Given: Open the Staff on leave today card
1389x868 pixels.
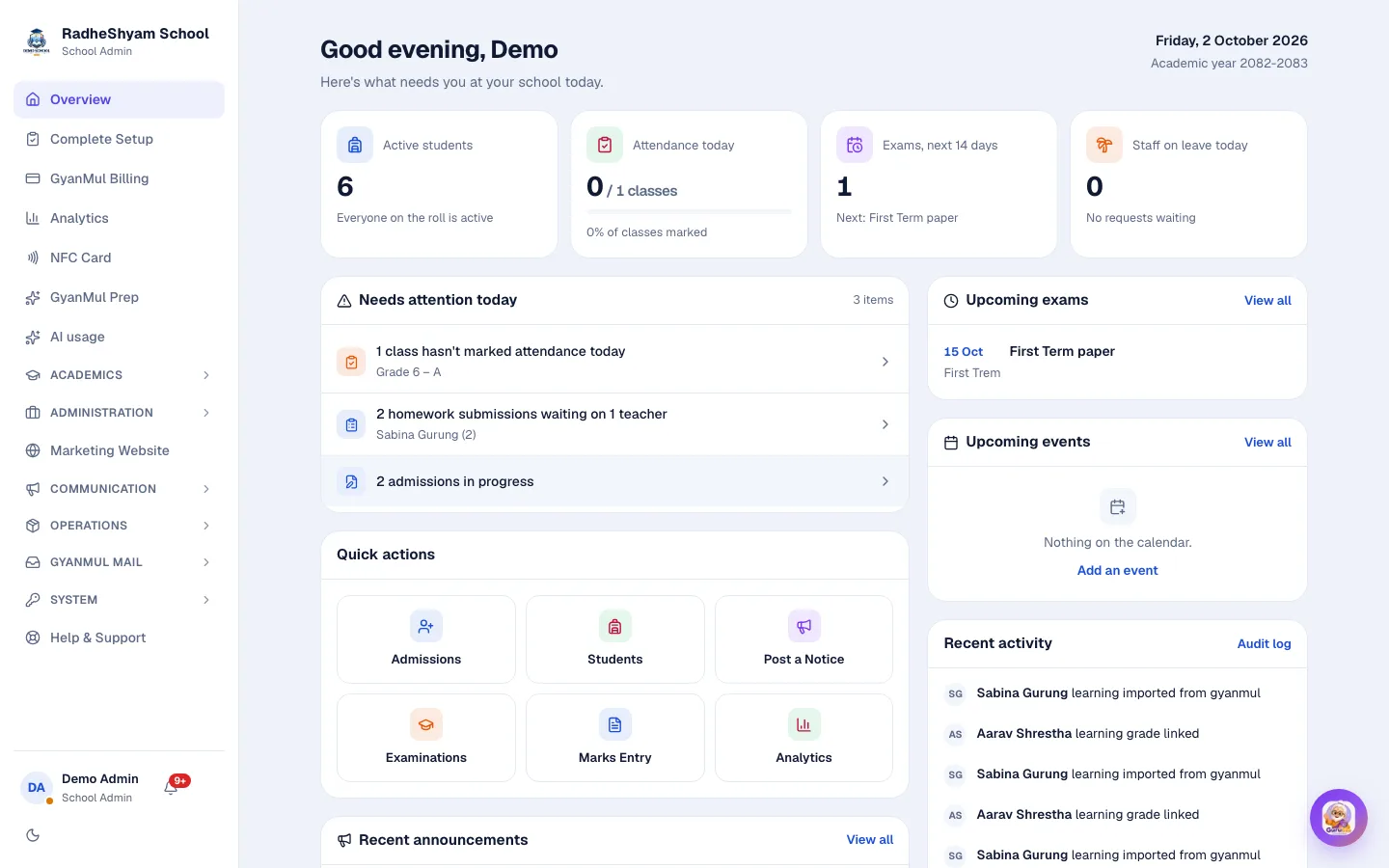Looking at the screenshot, I should (1188, 184).
